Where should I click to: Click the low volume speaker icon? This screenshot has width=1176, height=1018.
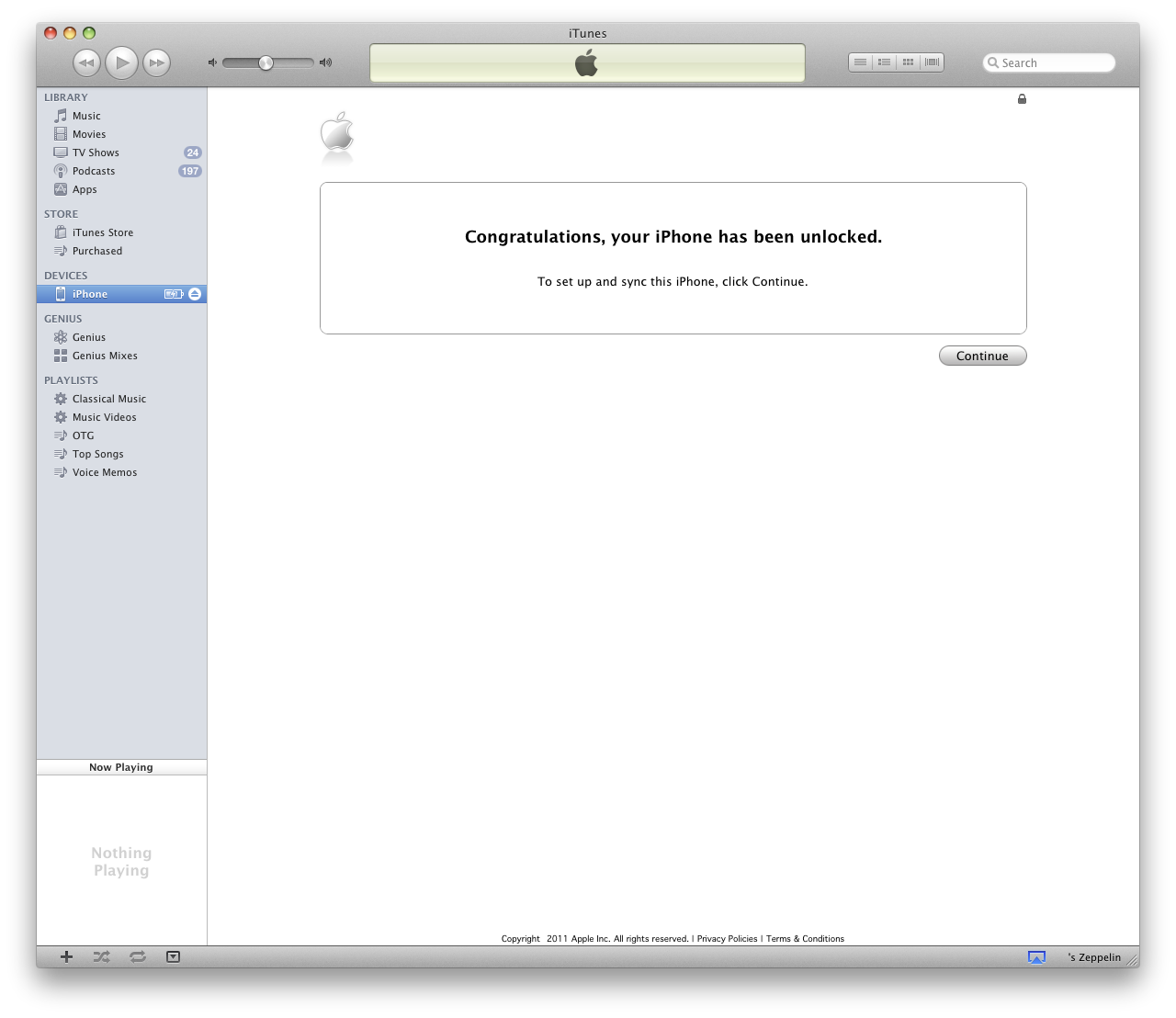[x=212, y=62]
